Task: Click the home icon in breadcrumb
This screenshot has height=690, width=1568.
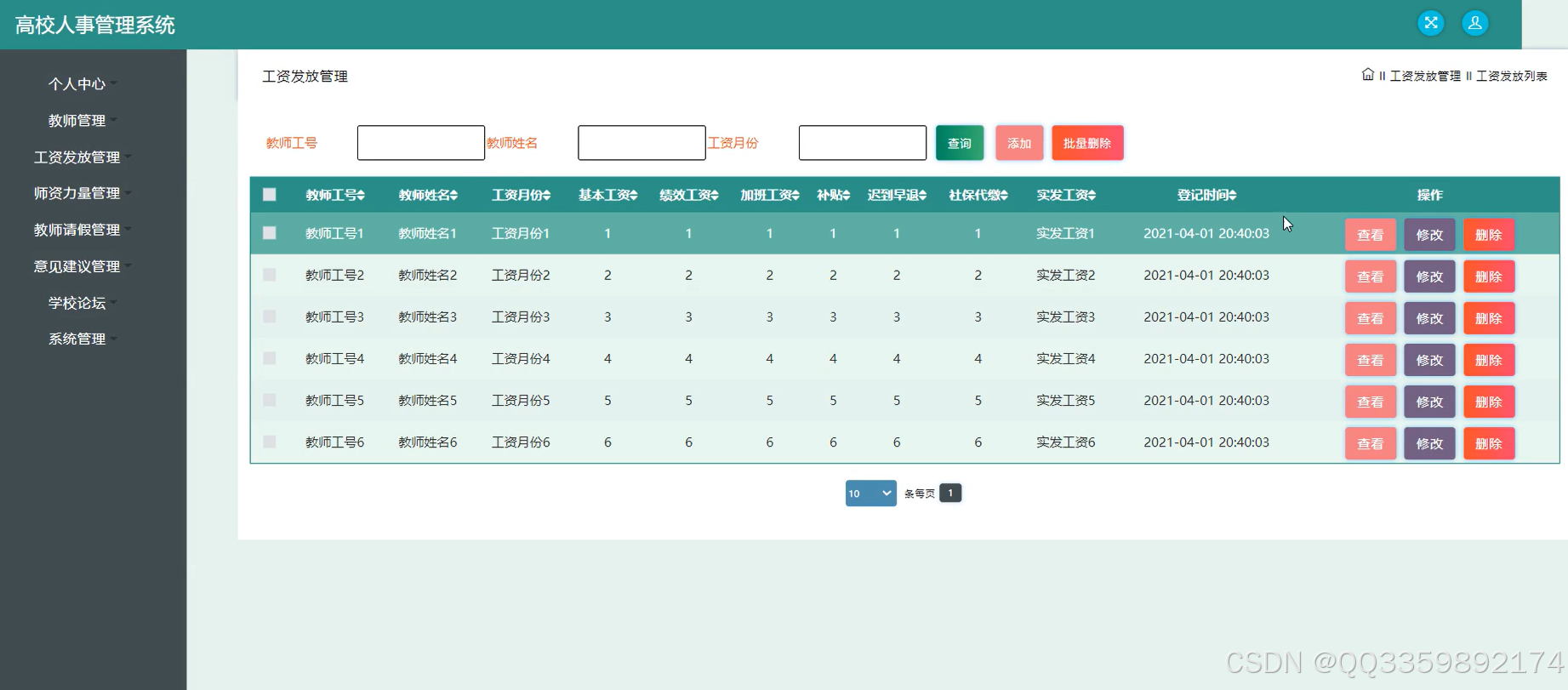Action: point(1367,75)
